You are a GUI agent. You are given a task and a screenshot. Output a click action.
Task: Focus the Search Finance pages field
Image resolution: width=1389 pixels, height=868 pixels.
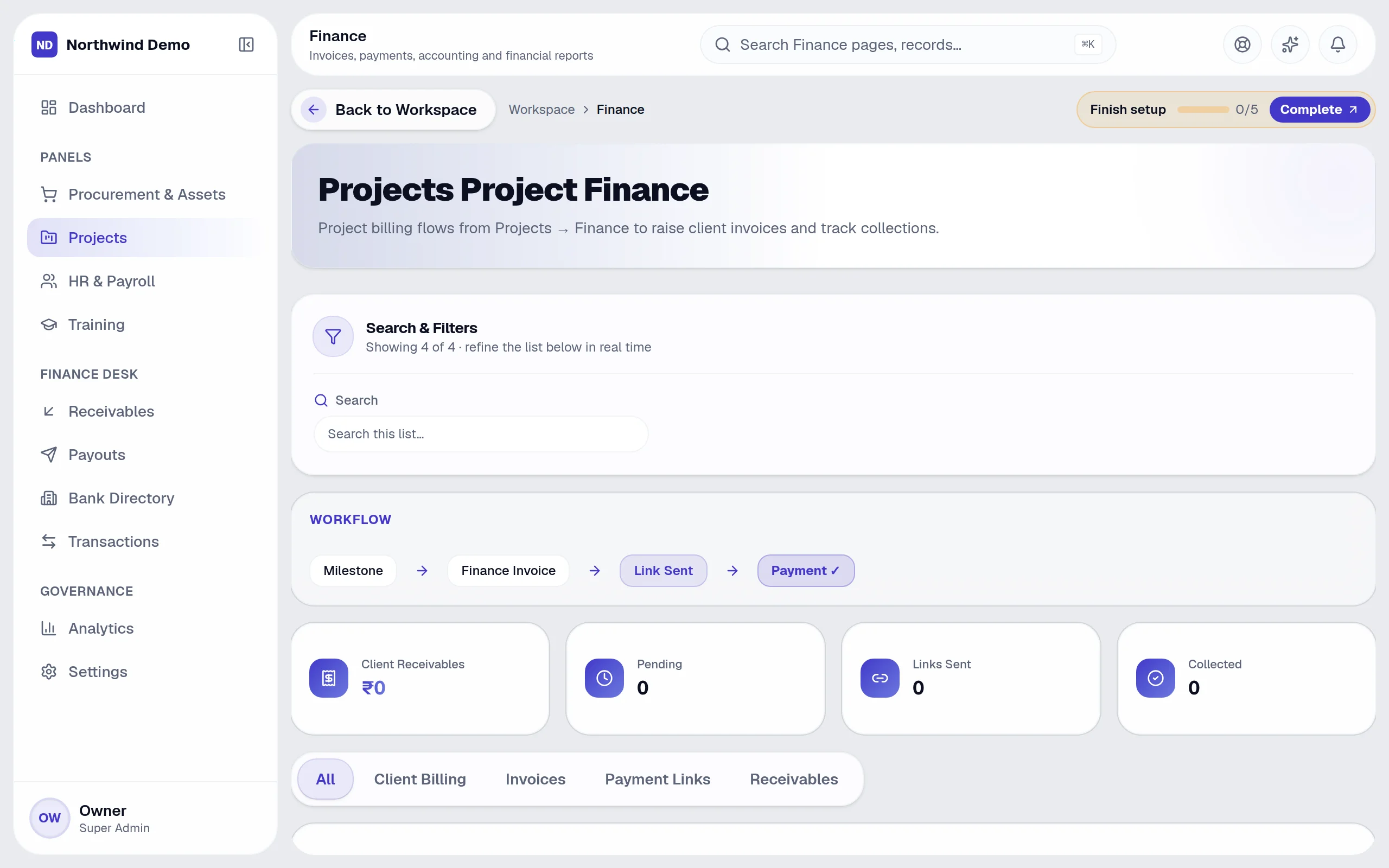pyautogui.click(x=907, y=44)
